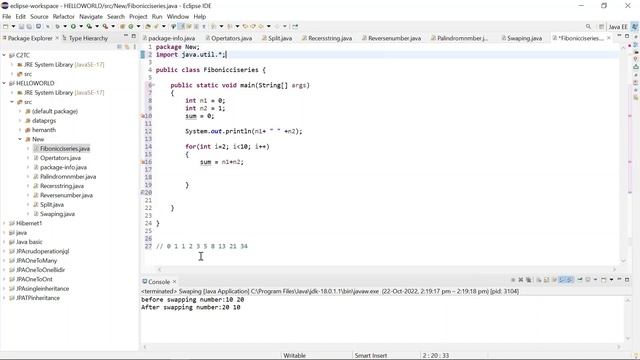640x360 pixels.
Task: Maximize the Console view
Action: point(627,280)
